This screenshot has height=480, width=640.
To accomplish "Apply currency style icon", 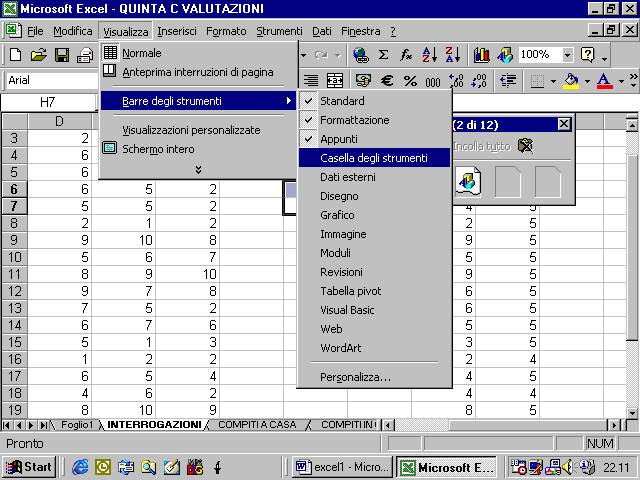I will click(363, 80).
